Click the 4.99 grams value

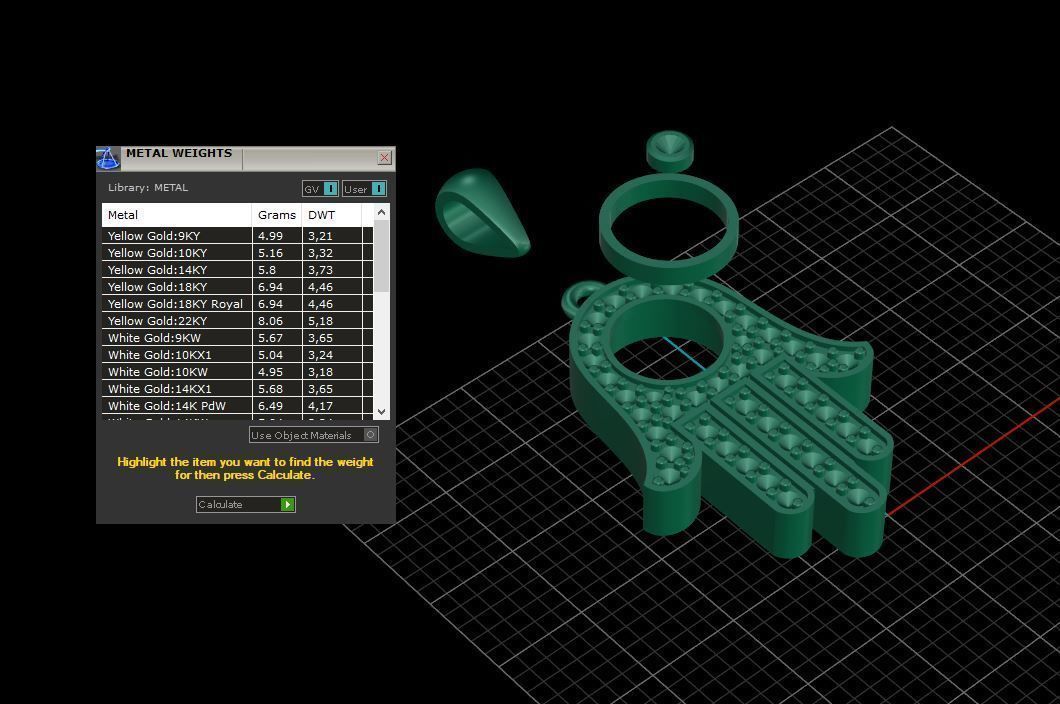click(270, 236)
